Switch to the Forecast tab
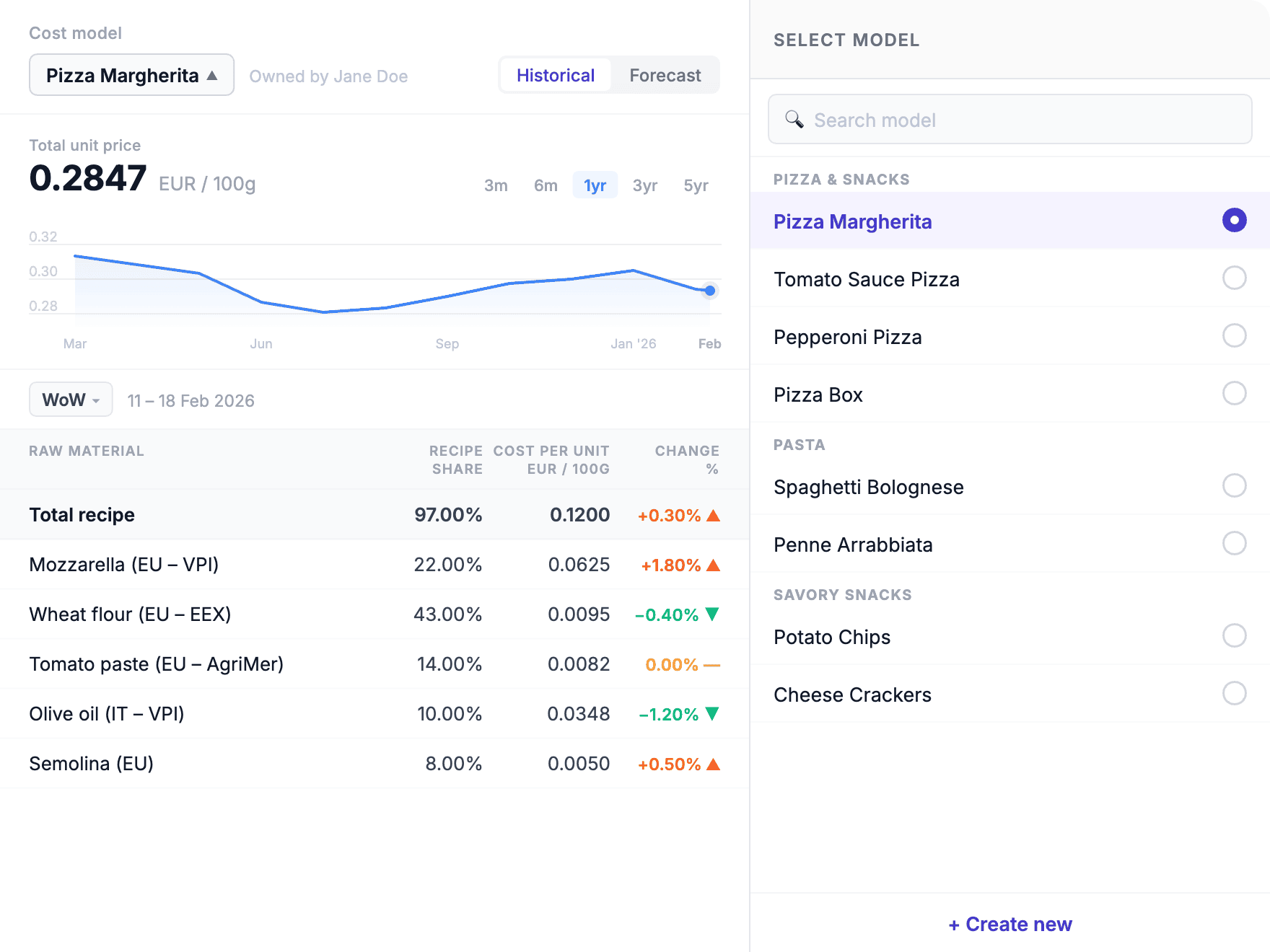 click(x=665, y=76)
